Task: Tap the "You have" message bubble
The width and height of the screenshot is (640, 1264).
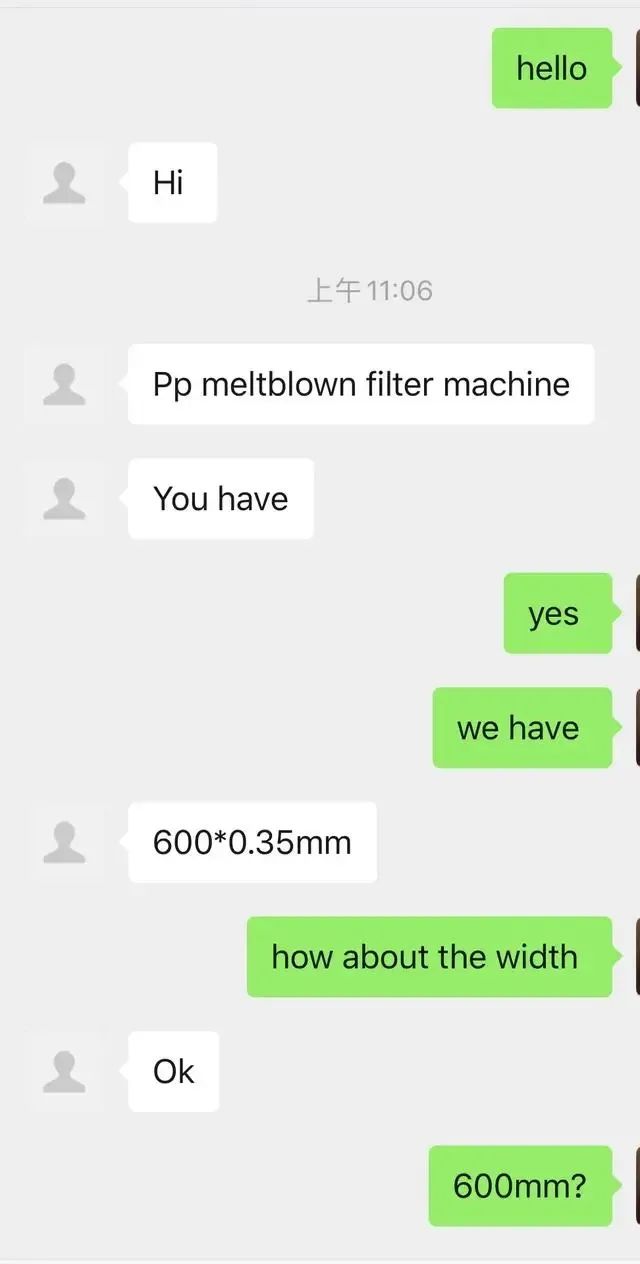Action: click(x=220, y=498)
